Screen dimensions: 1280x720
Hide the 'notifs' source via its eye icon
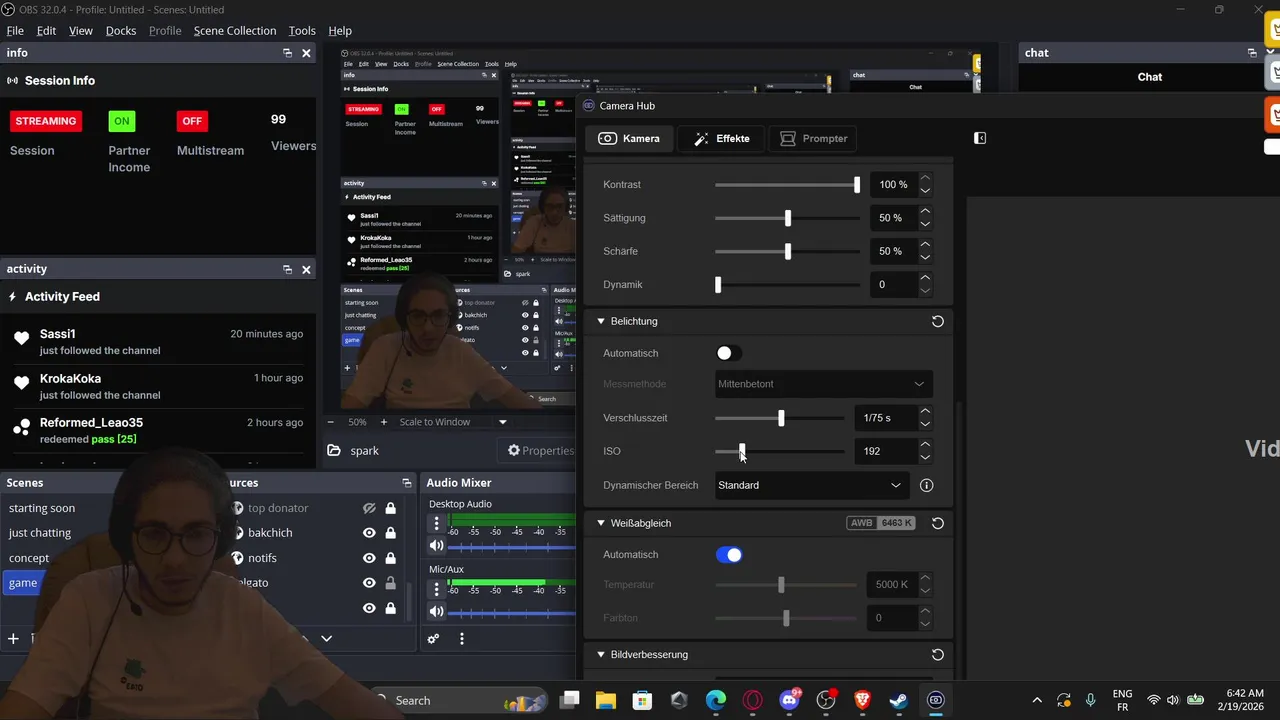point(369,558)
